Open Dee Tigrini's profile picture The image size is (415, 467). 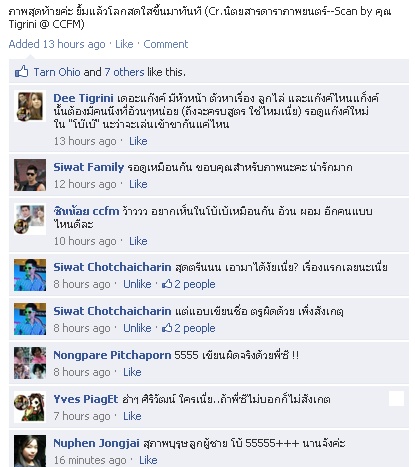coord(30,106)
